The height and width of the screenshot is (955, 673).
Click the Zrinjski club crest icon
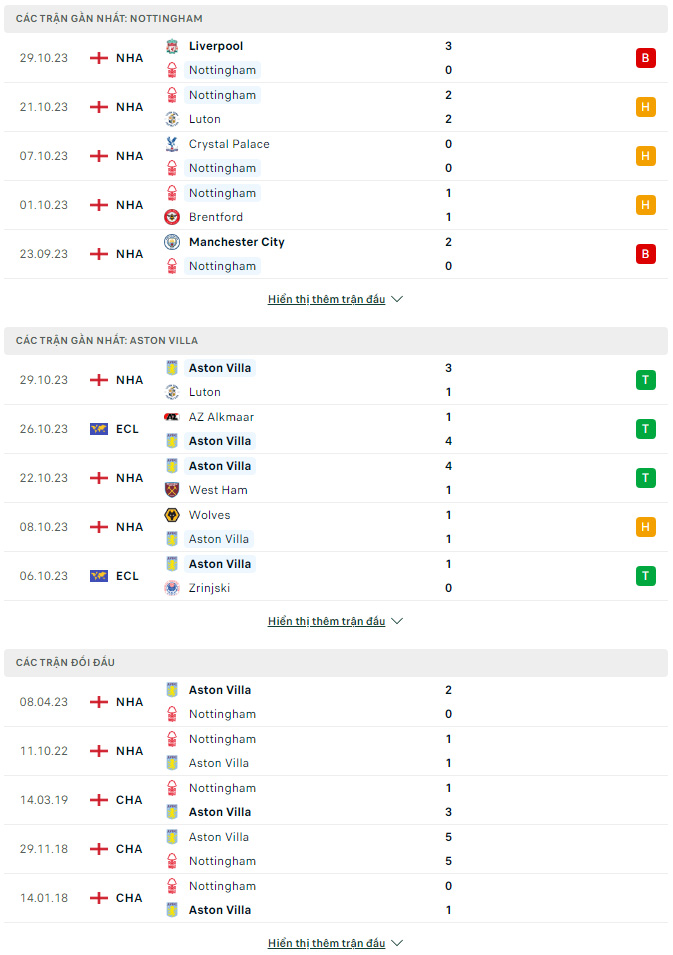pos(172,588)
